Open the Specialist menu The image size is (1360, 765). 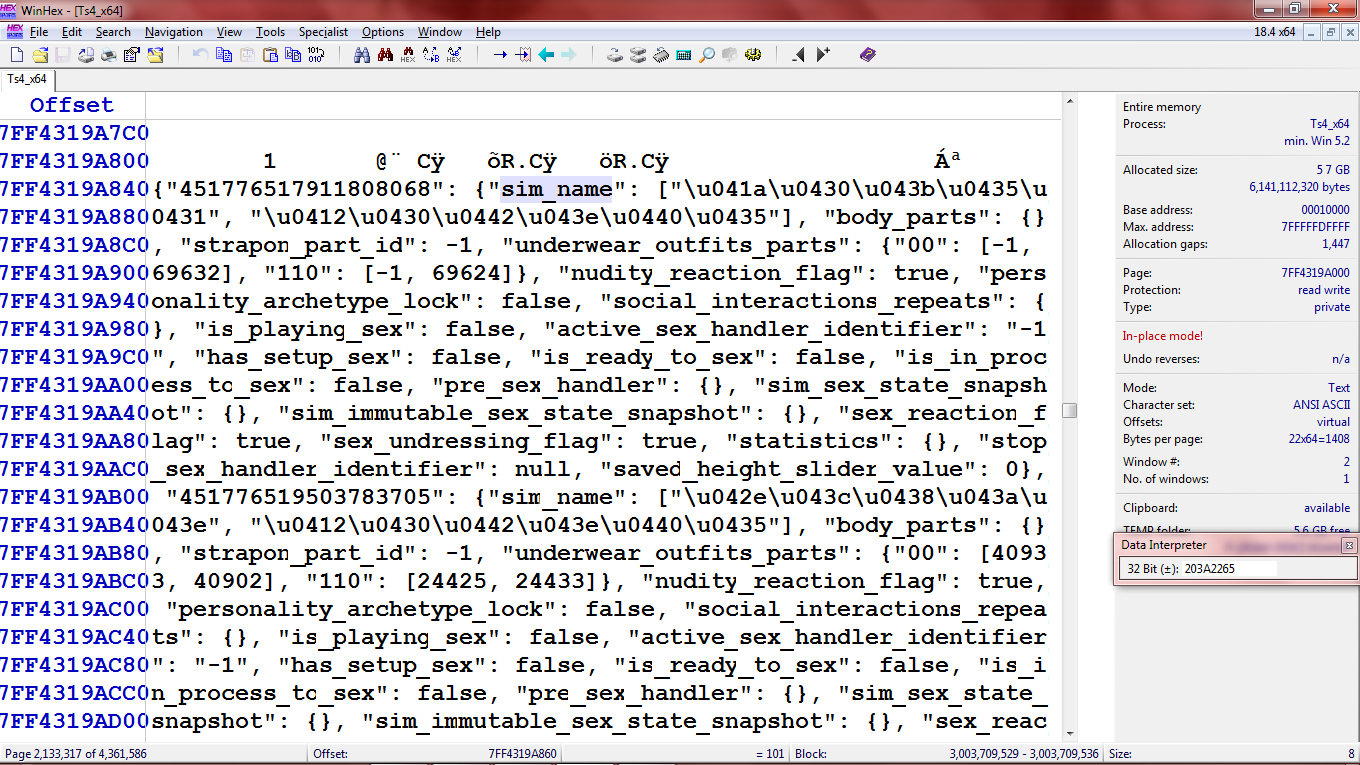click(323, 32)
